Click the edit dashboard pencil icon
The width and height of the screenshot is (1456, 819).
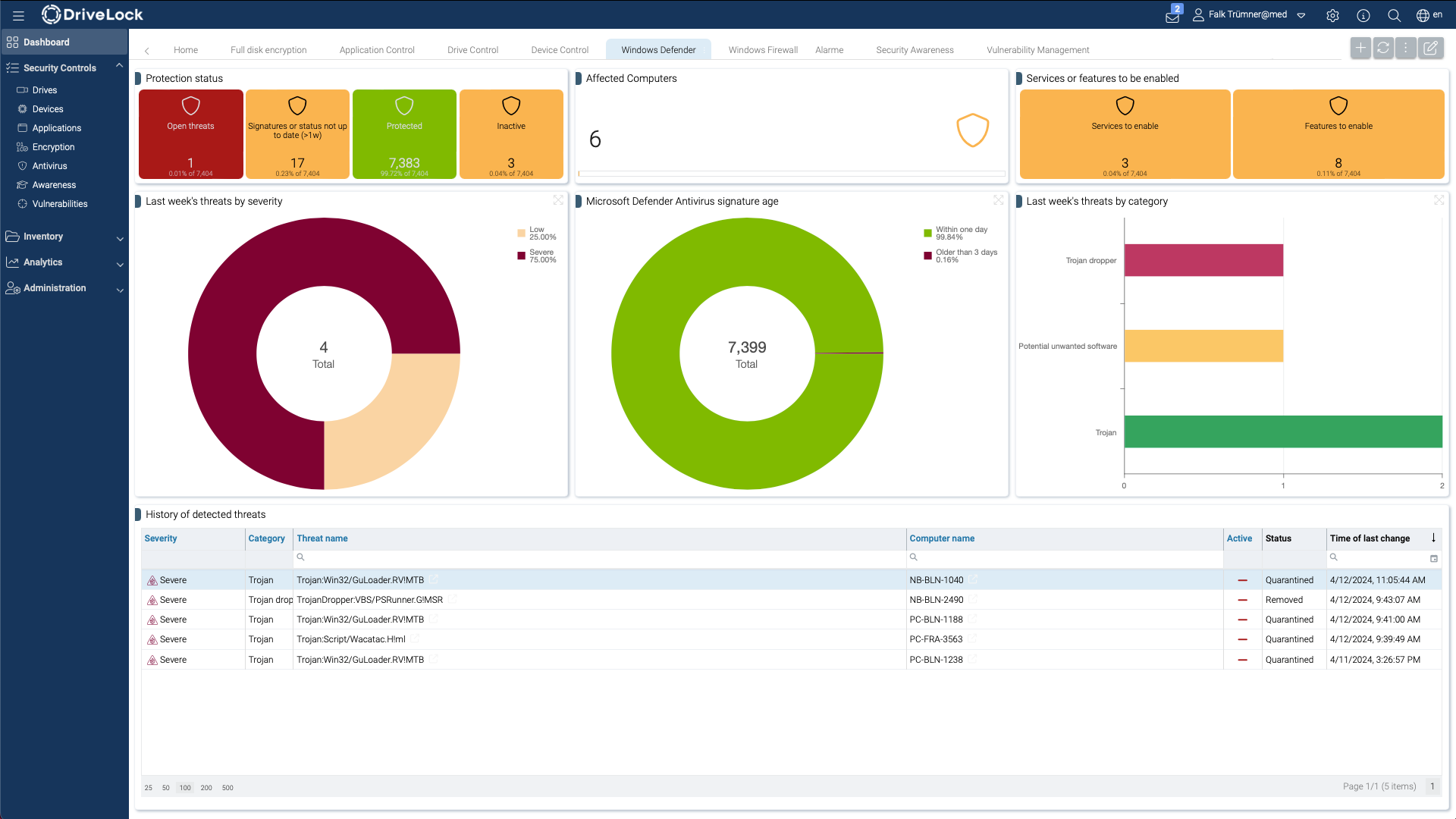(1430, 49)
